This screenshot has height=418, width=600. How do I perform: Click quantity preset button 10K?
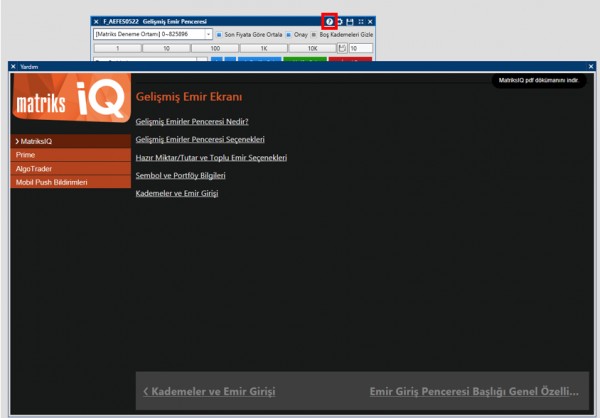[x=312, y=48]
